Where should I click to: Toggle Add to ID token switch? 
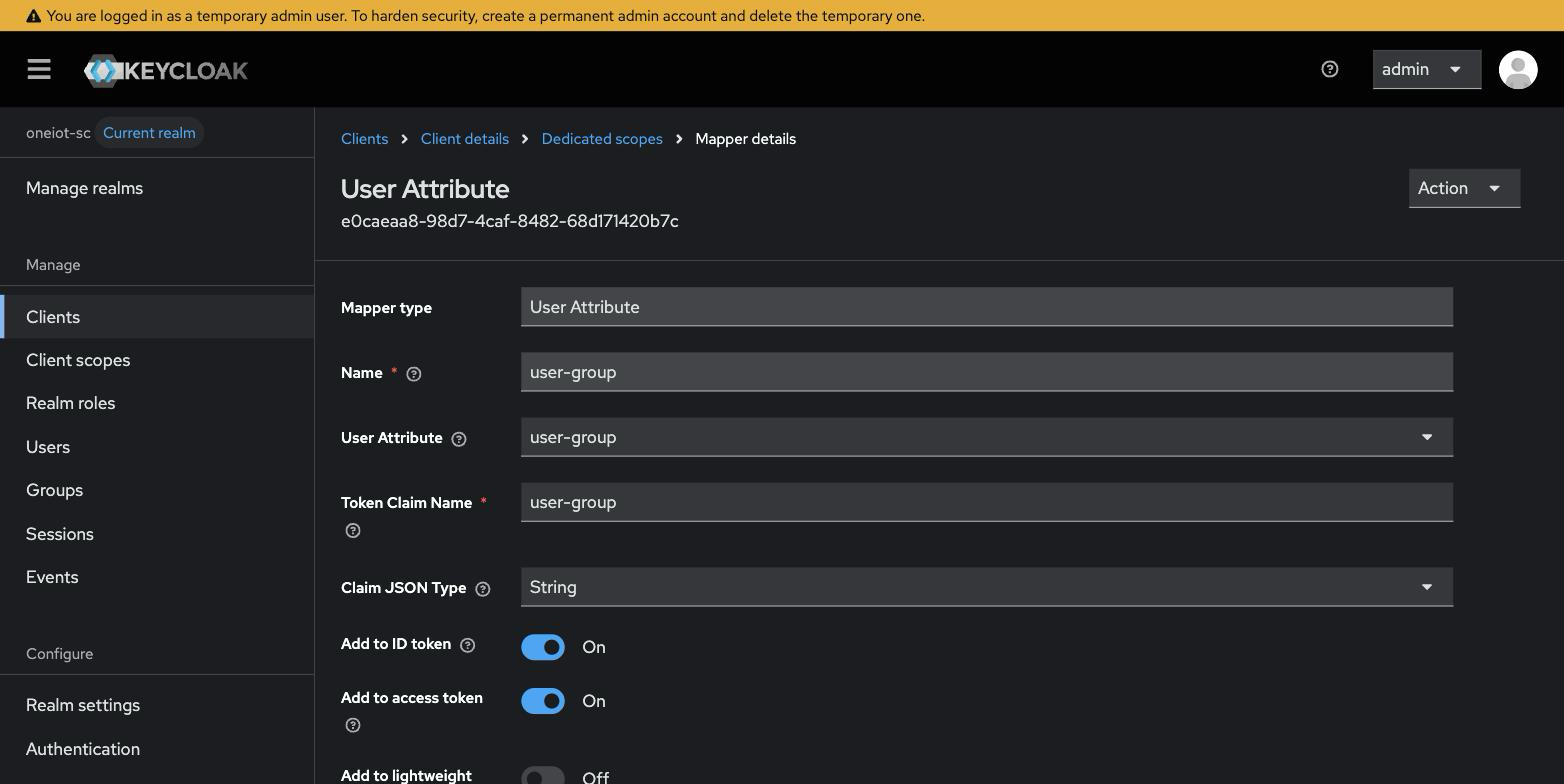[543, 647]
